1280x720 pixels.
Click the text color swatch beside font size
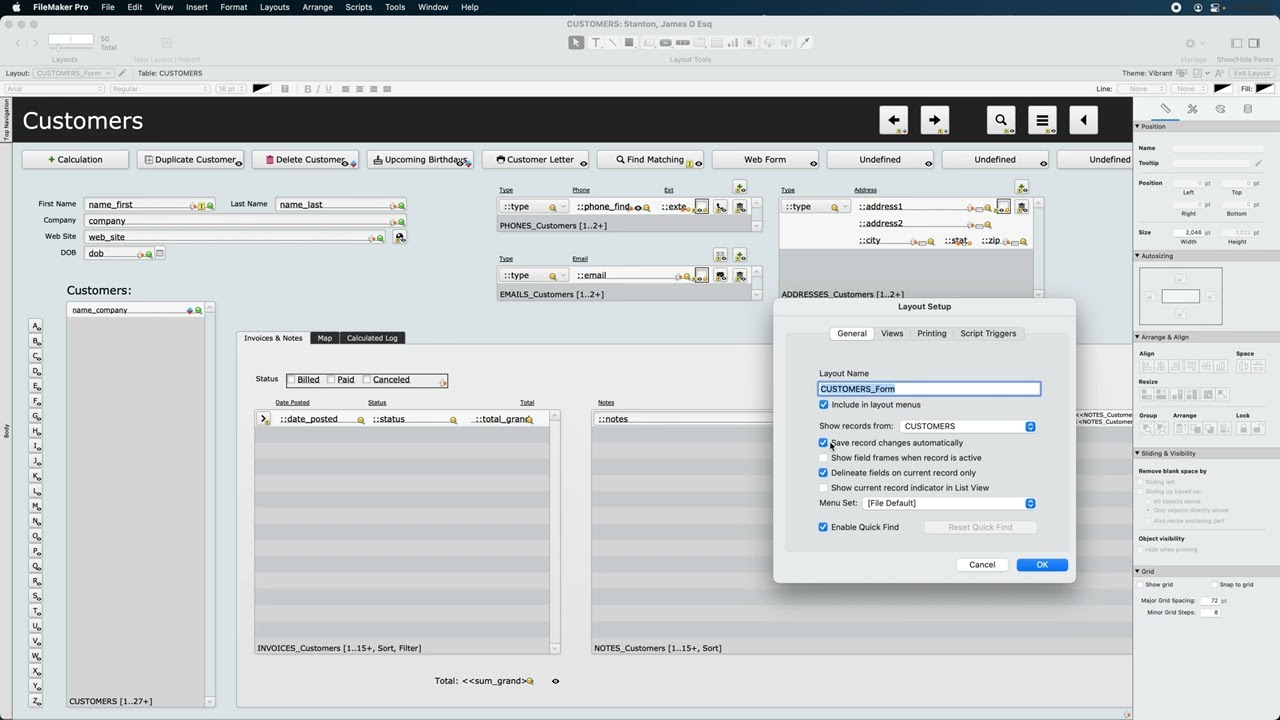[262, 89]
